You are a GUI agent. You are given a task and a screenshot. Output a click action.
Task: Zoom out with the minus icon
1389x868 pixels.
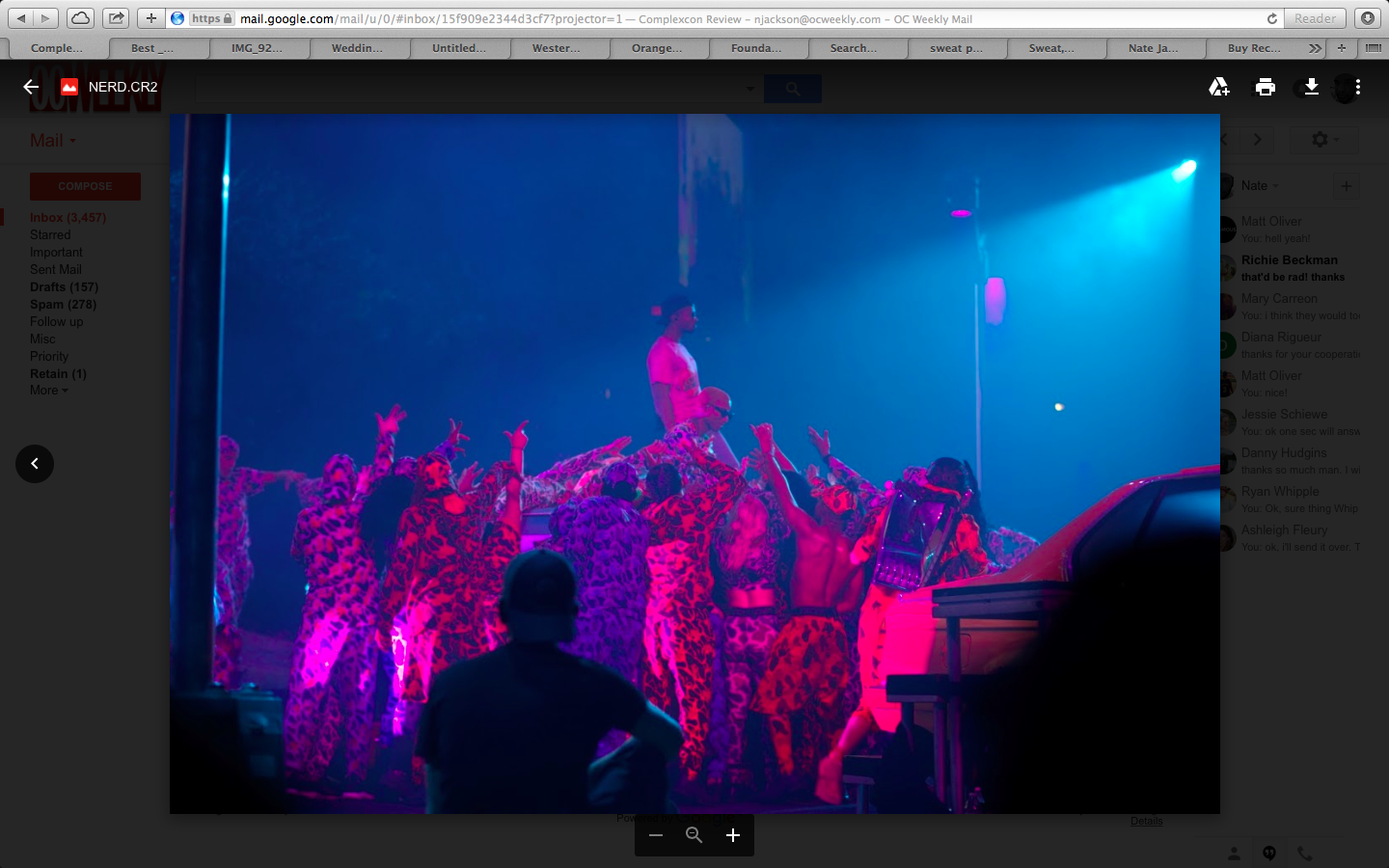click(x=656, y=835)
